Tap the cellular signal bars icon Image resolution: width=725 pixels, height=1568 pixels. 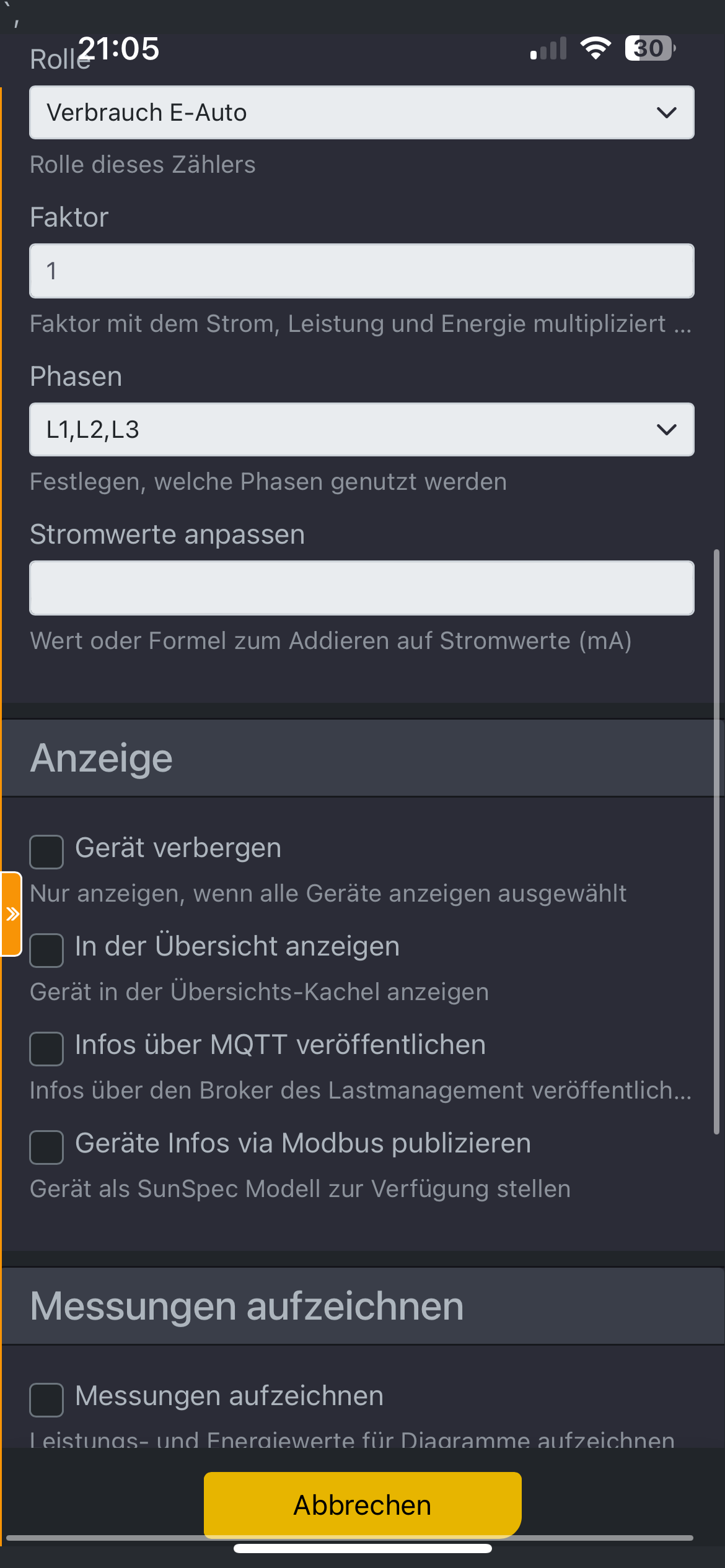click(548, 48)
